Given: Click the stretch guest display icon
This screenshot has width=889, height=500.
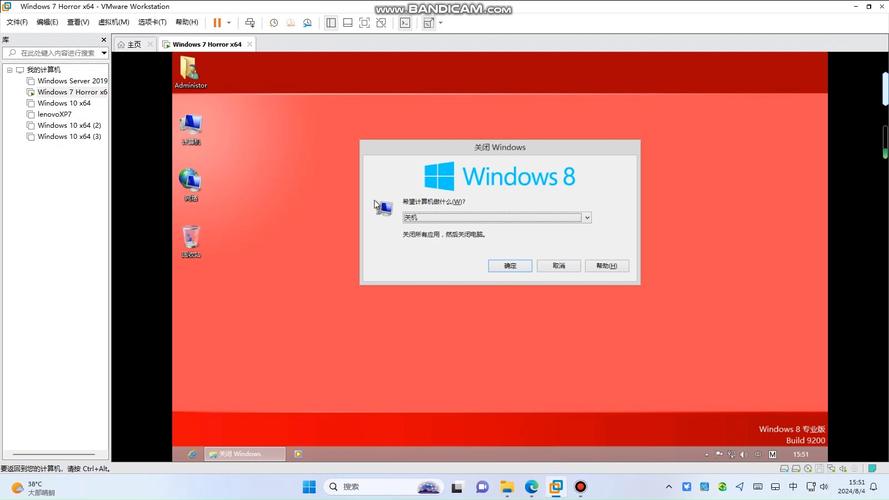Looking at the screenshot, I should tap(428, 23).
